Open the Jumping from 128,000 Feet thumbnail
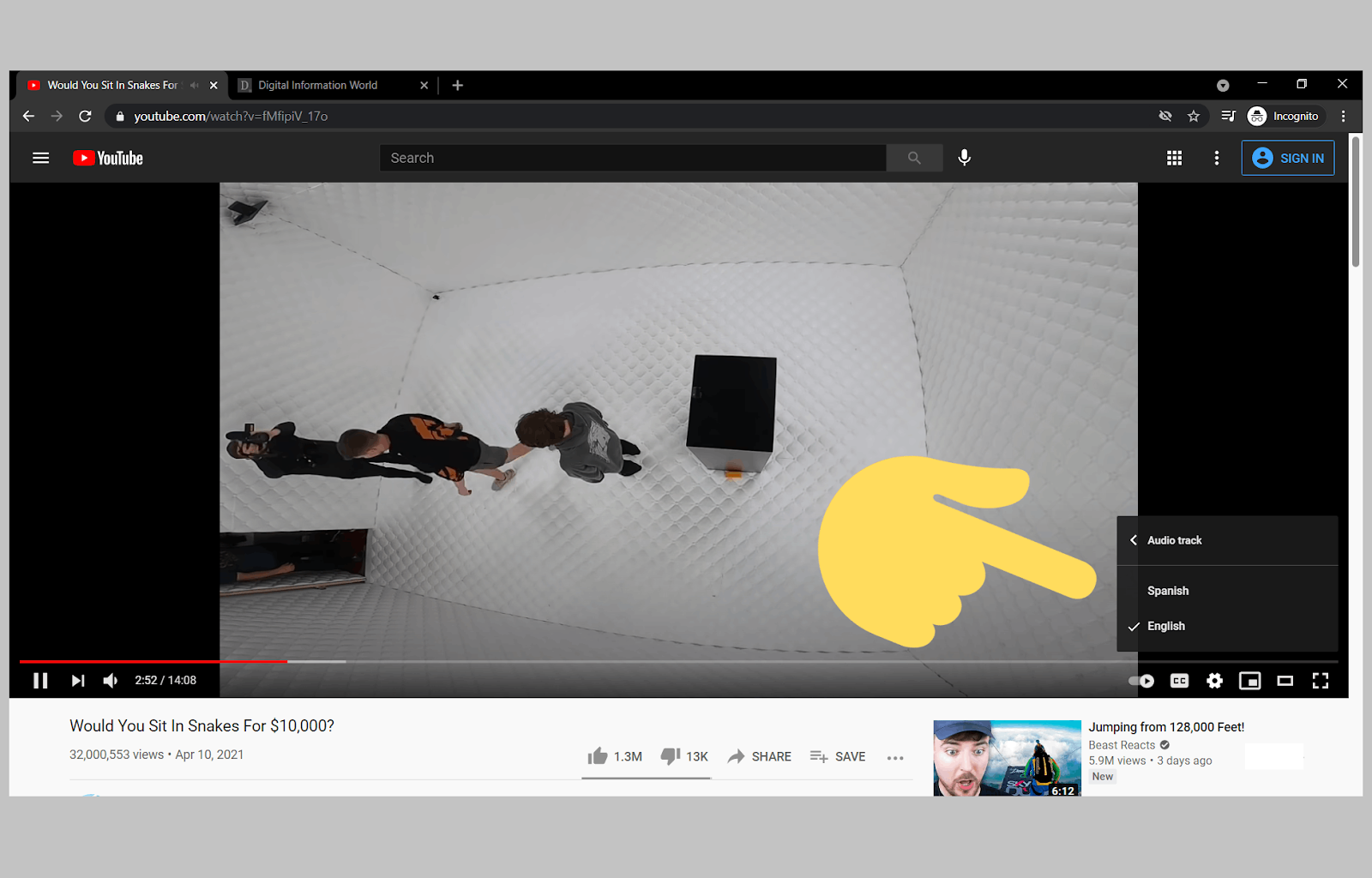 pyautogui.click(x=1006, y=757)
